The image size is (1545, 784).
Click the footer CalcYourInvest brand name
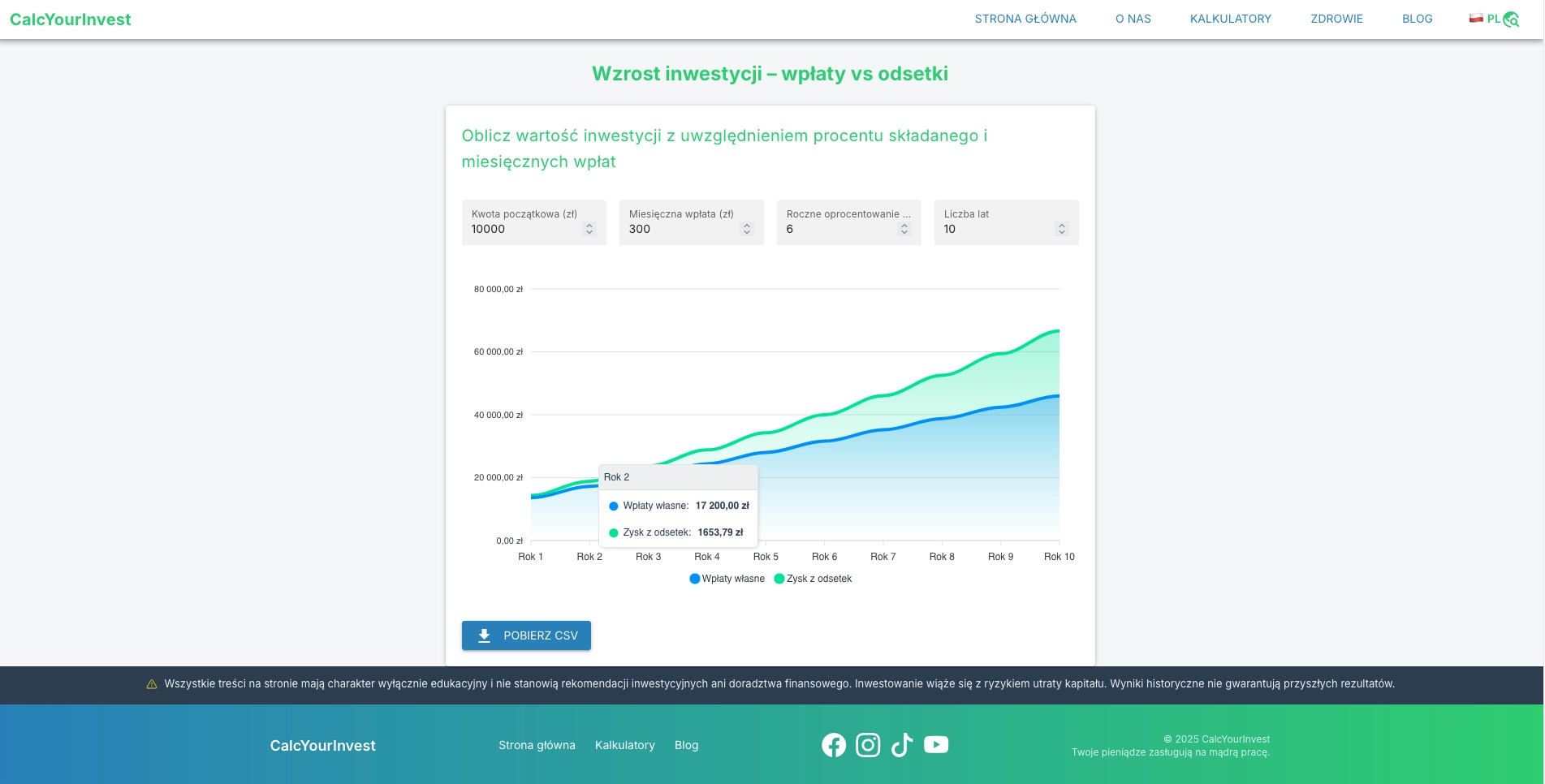322,746
